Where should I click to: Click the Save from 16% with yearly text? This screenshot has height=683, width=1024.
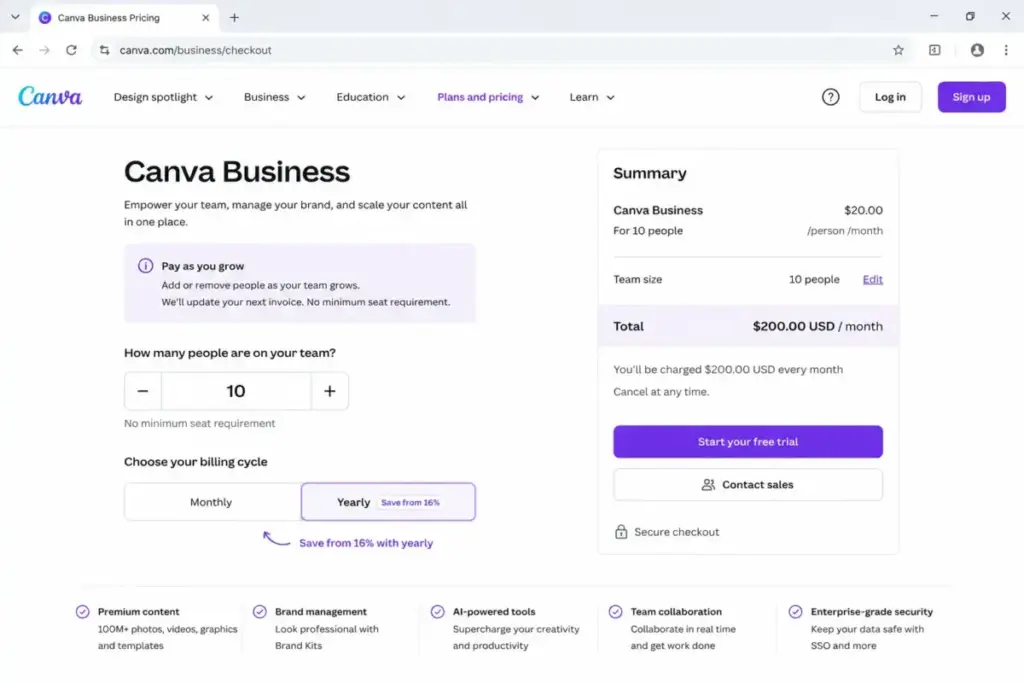[x=366, y=543]
